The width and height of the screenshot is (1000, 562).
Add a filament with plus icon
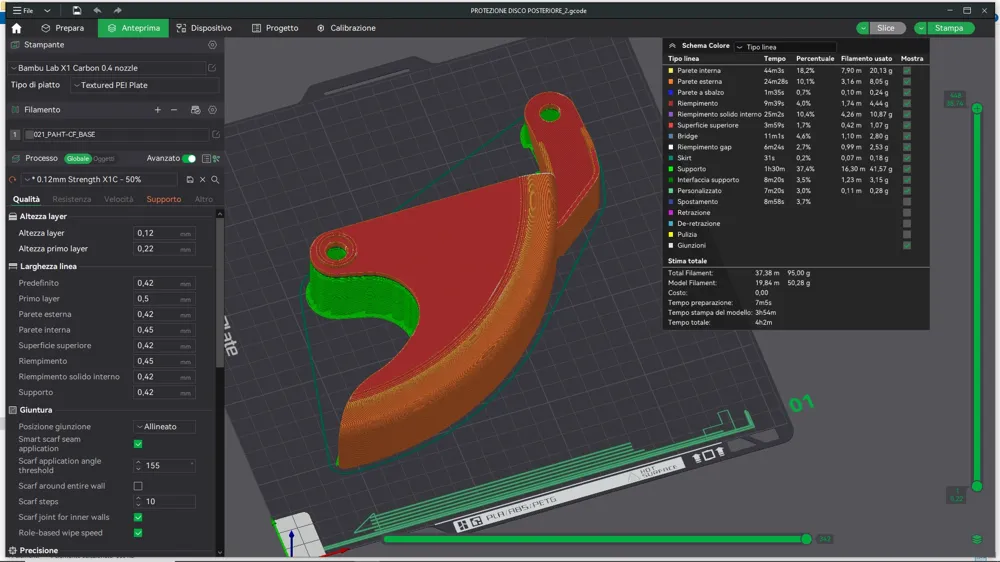[158, 110]
